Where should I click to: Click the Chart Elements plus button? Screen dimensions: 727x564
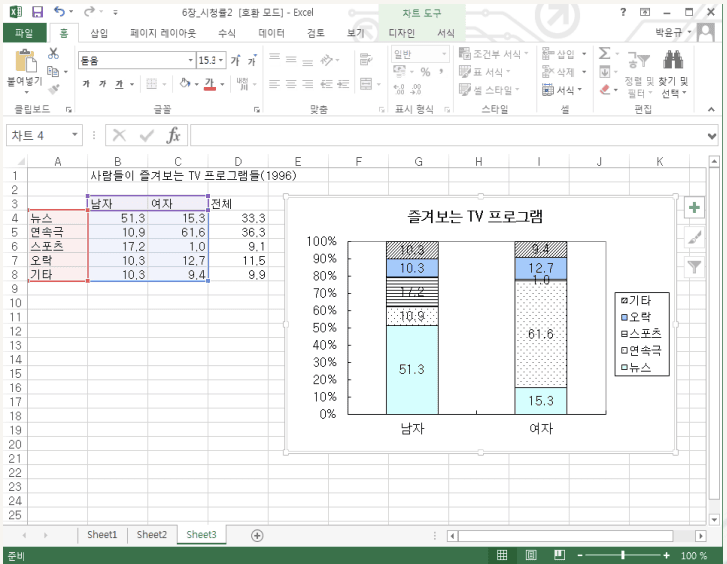[694, 208]
